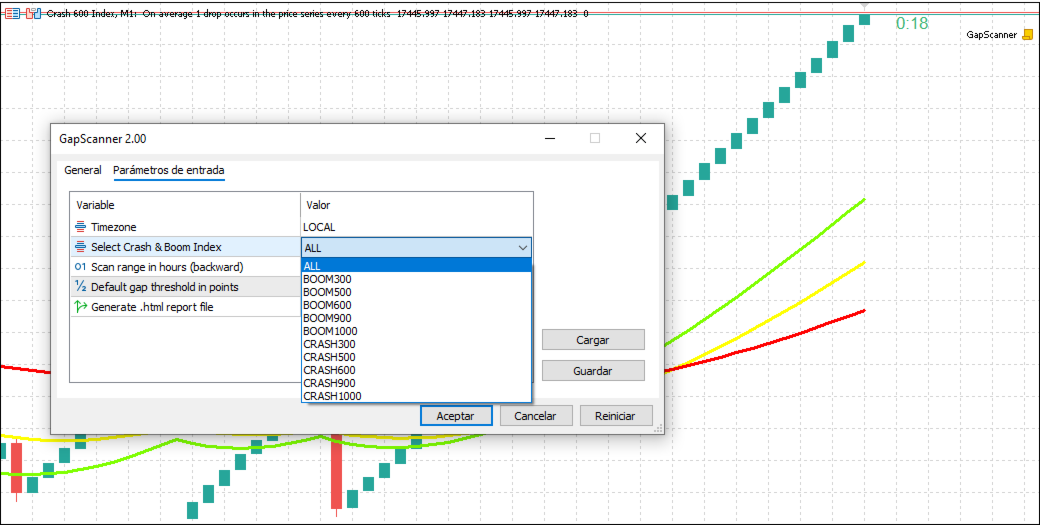Screen dimensions: 1040x525
Task: Click the Reiniciar button
Action: (x=616, y=416)
